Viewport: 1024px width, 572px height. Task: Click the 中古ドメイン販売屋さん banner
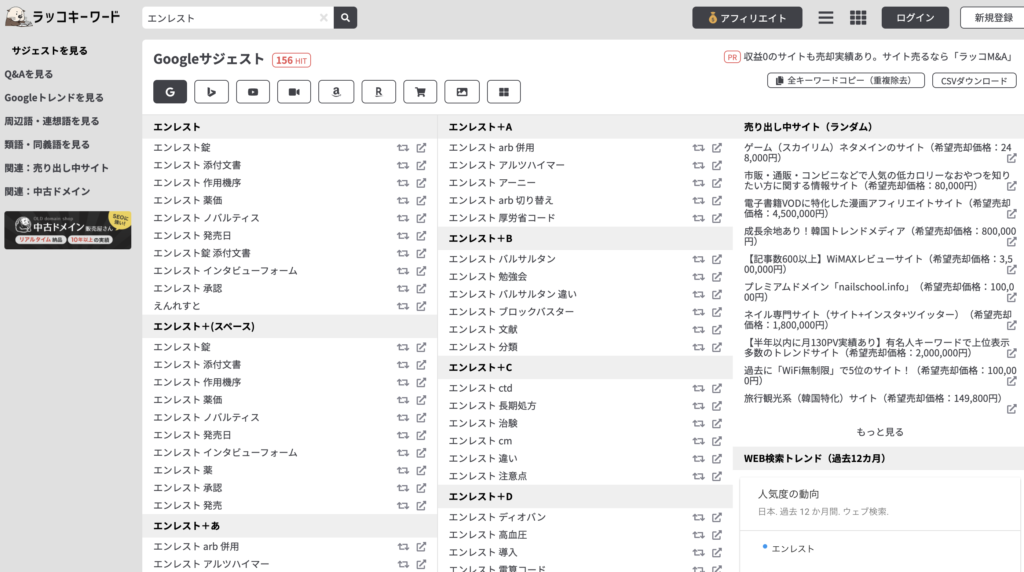68,230
